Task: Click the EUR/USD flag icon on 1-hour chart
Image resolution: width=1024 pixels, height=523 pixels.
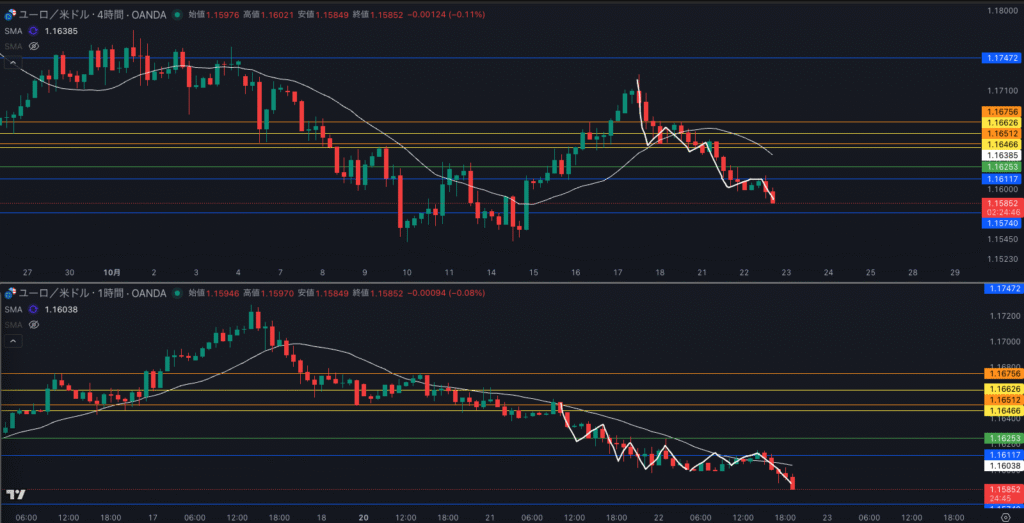Action: point(11,292)
